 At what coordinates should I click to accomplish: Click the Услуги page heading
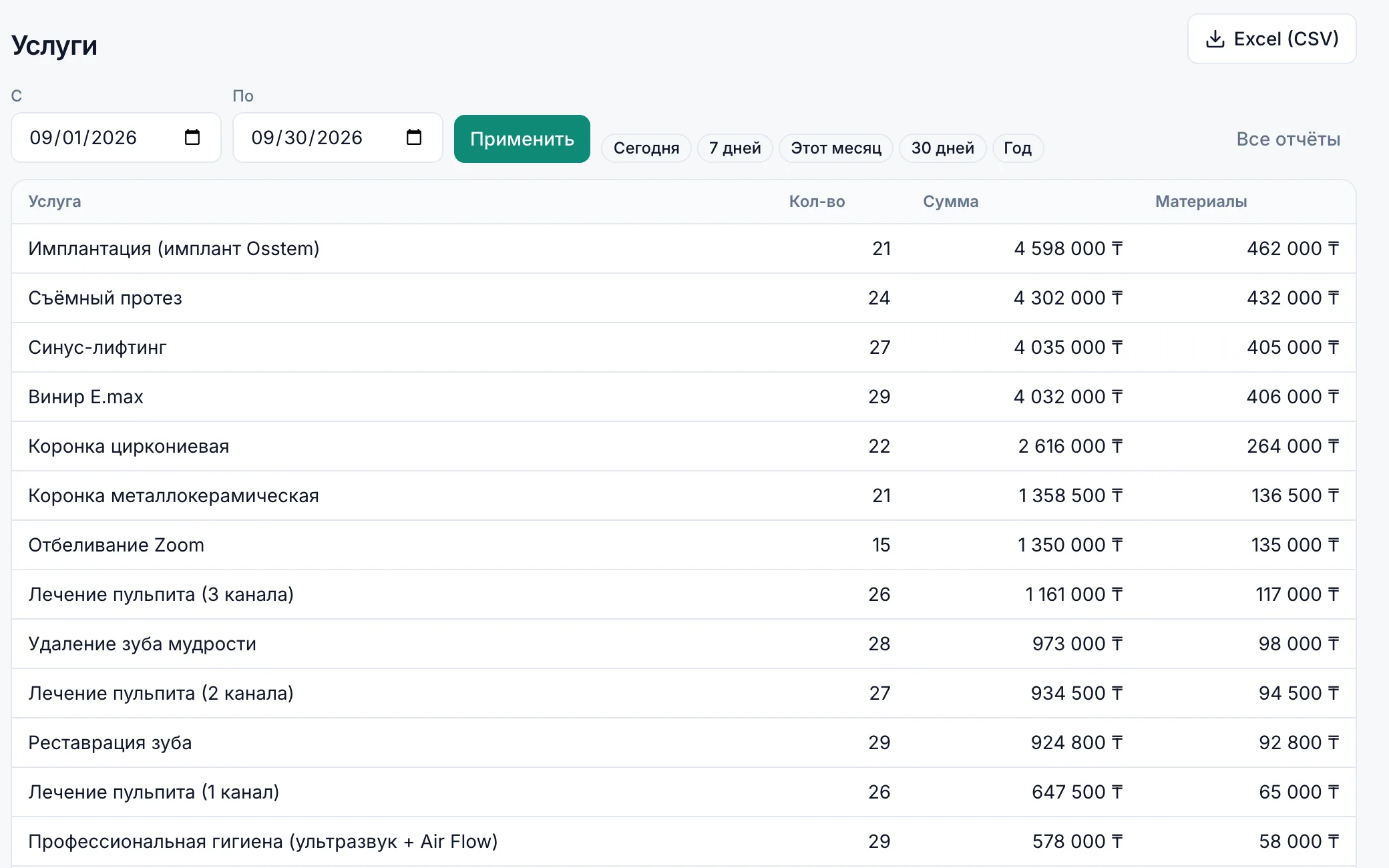click(x=54, y=46)
